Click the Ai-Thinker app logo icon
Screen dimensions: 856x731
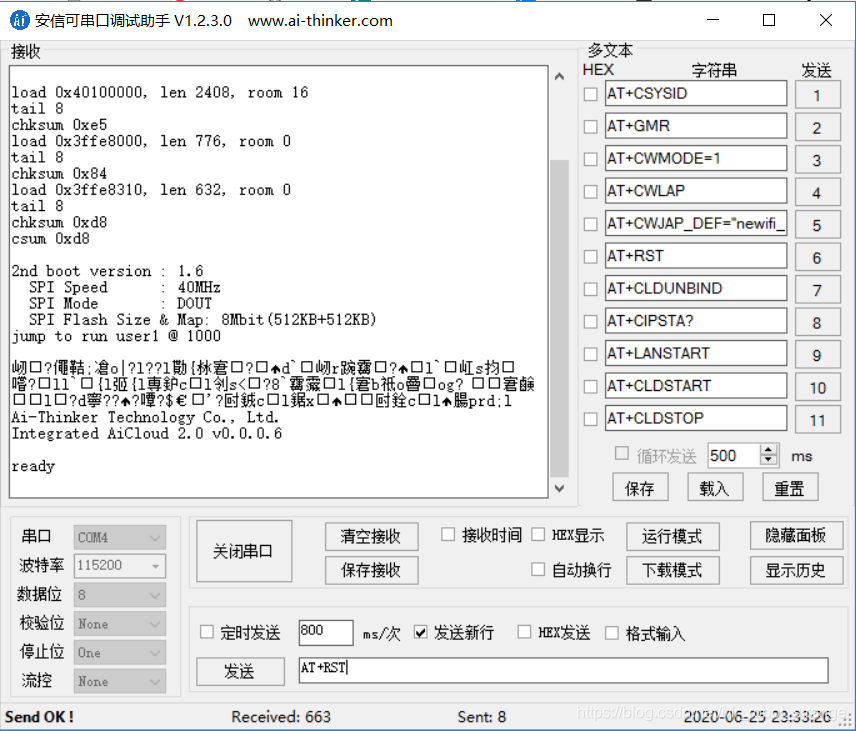coord(20,20)
